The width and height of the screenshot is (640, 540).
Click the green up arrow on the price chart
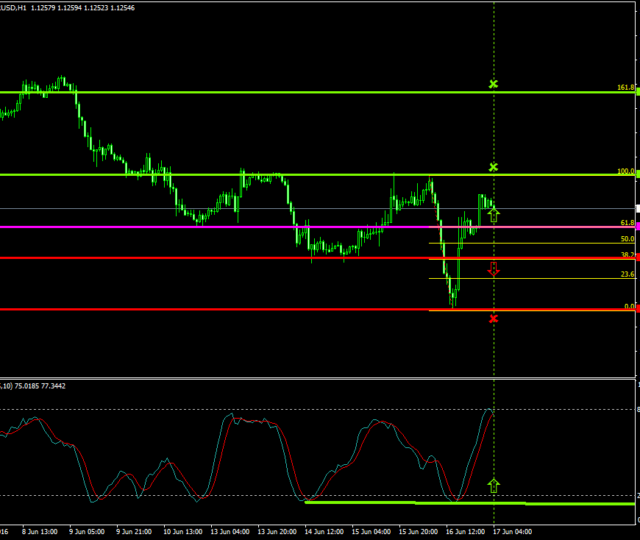pos(493,213)
